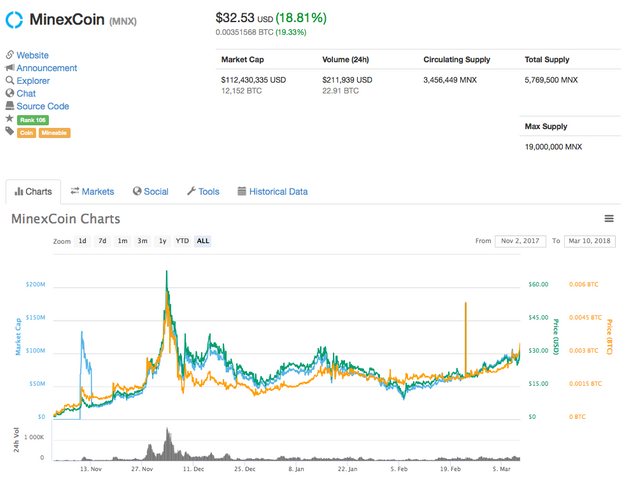Viewport: 640px width, 477px height.
Task: Set chart zoom to ALL
Action: pyautogui.click(x=203, y=241)
